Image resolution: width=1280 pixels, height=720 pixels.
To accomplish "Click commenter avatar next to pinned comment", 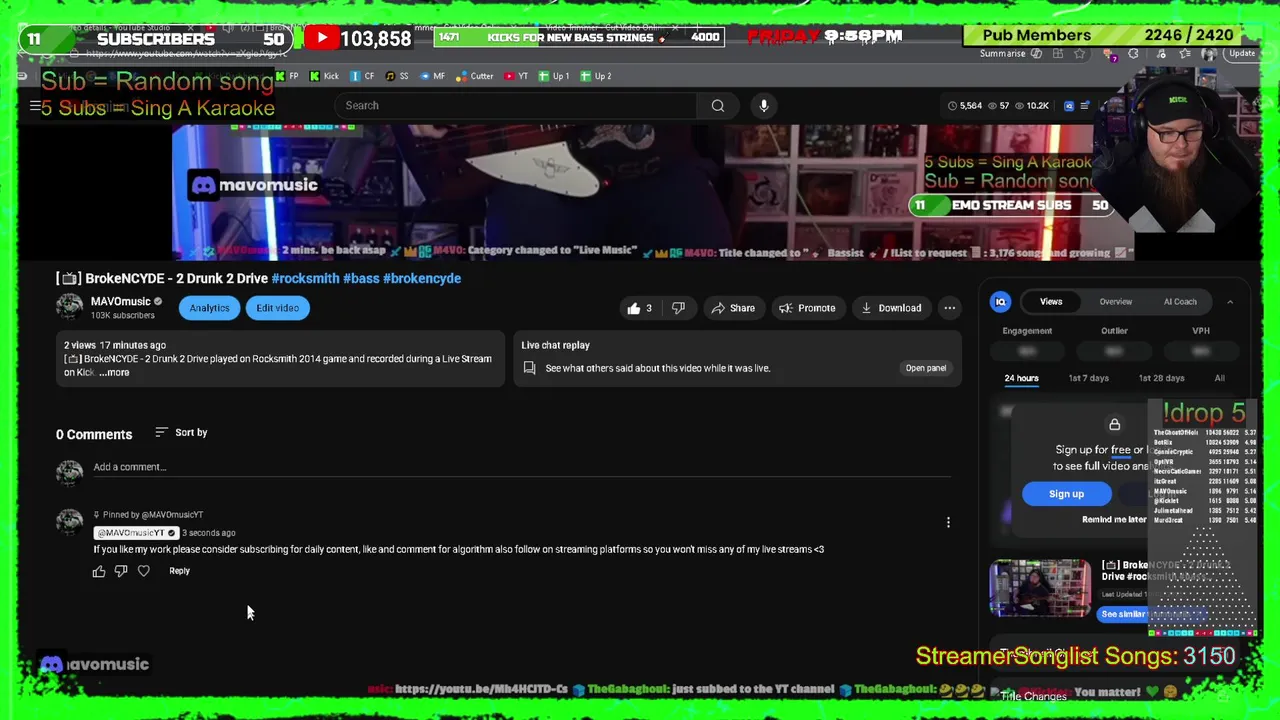I will point(69,522).
